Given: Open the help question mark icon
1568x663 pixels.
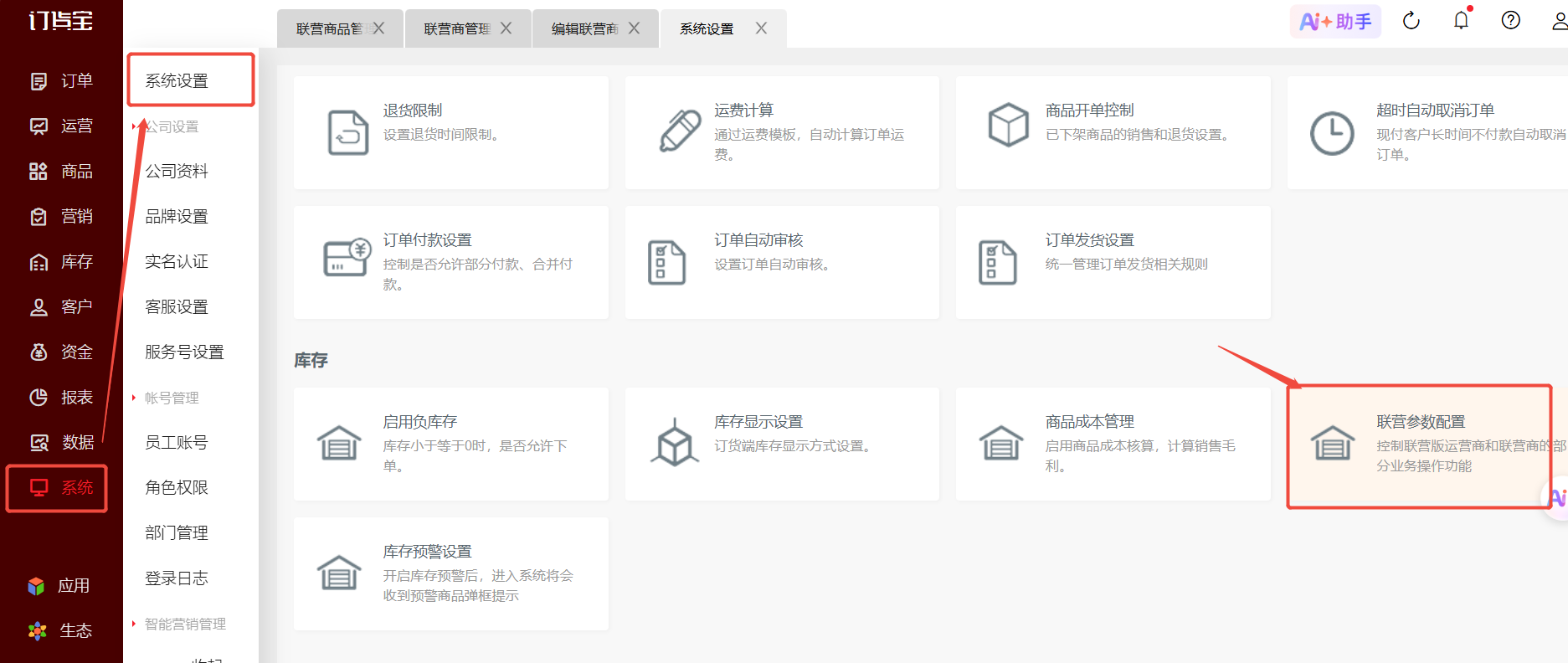Looking at the screenshot, I should click(x=1511, y=20).
